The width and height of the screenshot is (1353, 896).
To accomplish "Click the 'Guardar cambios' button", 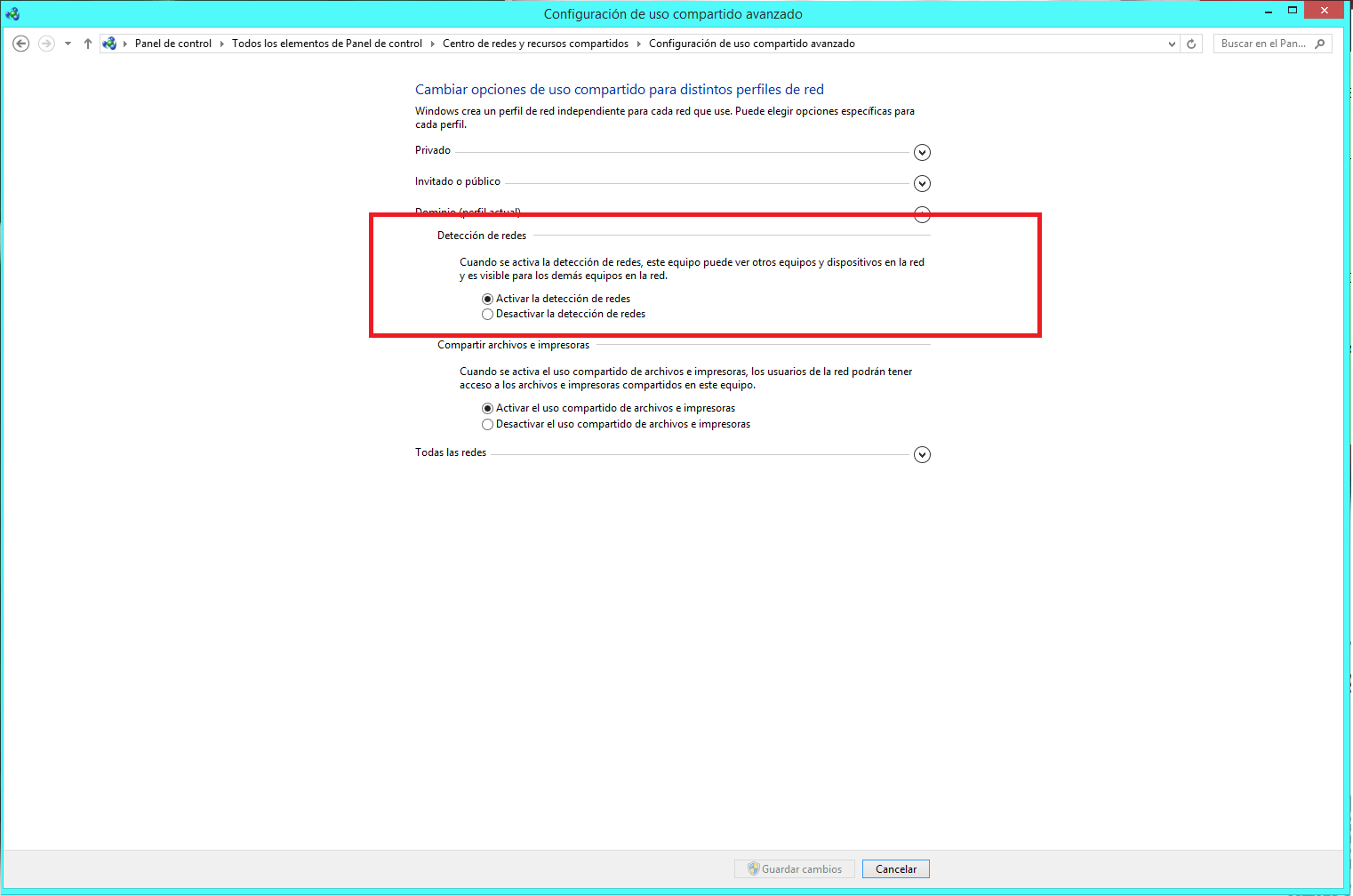I will pyautogui.click(x=795, y=869).
